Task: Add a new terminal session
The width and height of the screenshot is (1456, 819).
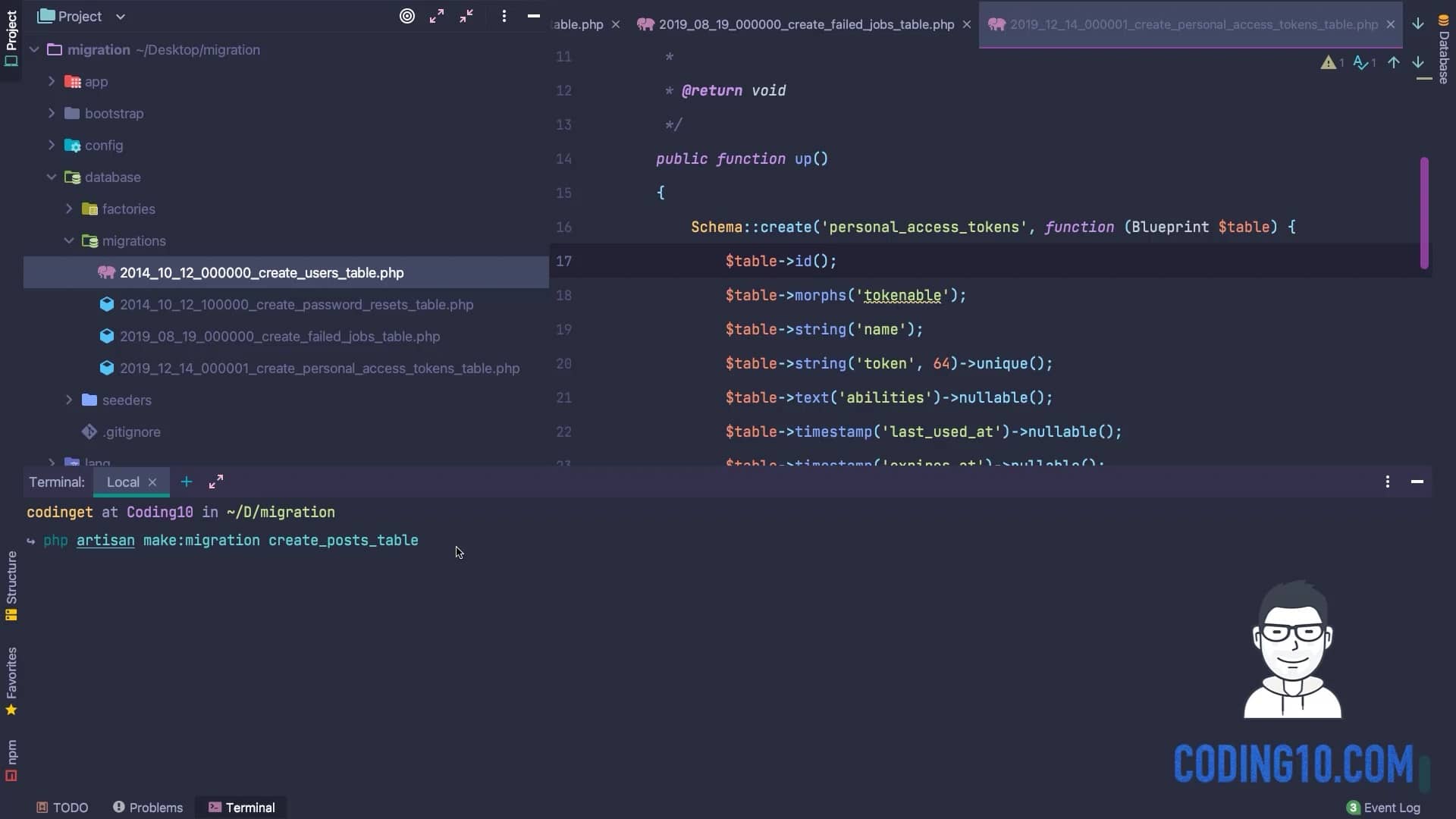Action: click(187, 482)
